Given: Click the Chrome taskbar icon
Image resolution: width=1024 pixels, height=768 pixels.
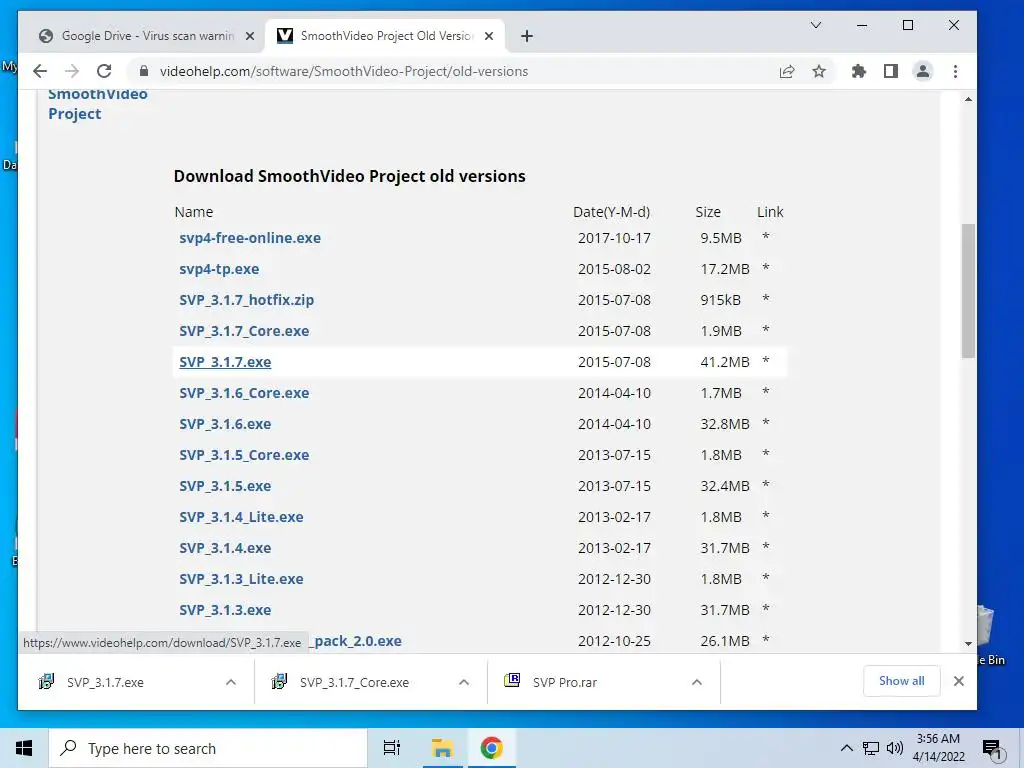Looking at the screenshot, I should 491,748.
